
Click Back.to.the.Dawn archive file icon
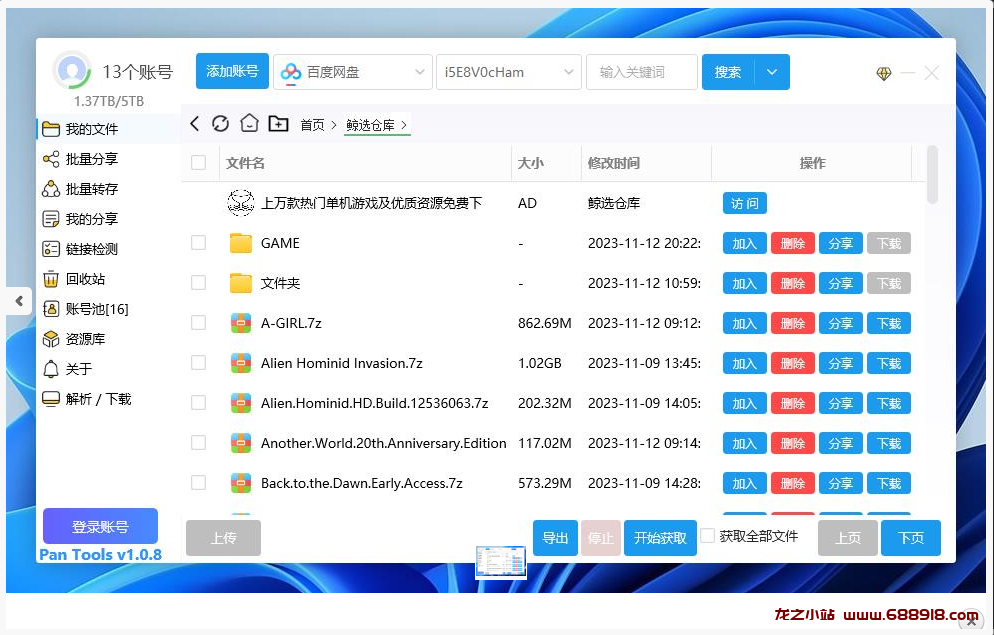241,483
